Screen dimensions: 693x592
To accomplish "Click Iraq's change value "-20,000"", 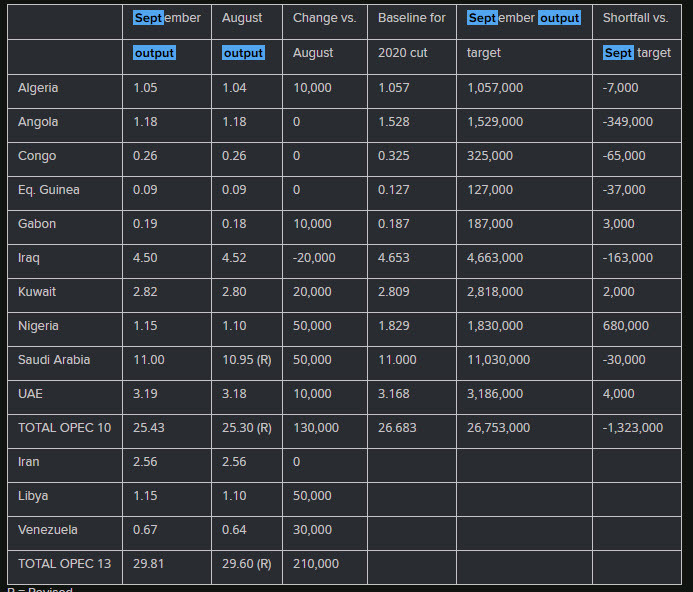I will click(x=314, y=258).
